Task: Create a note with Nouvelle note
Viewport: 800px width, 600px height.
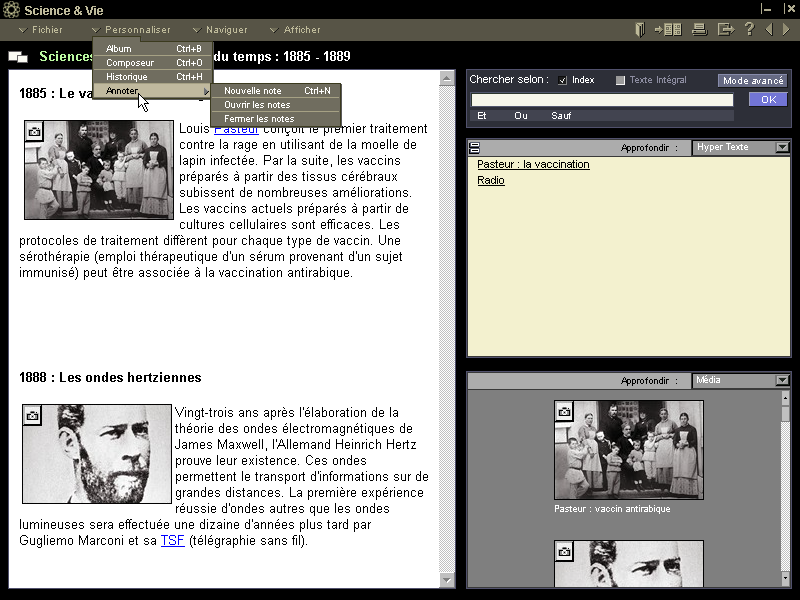Action: click(276, 91)
